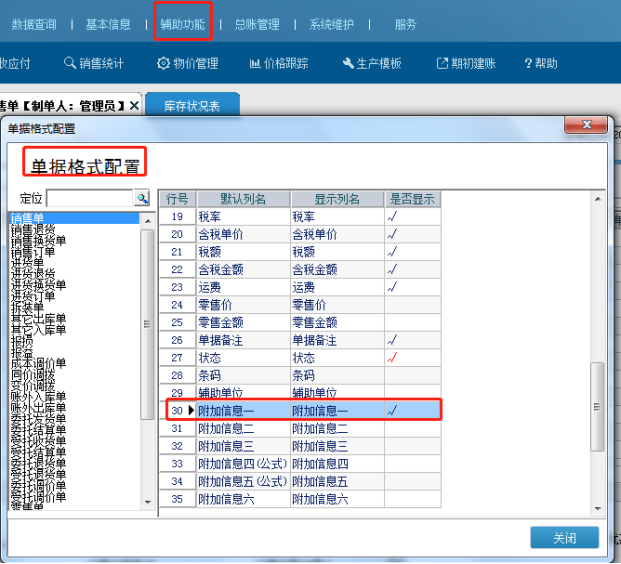Open 期初建账 toolbar item
Image resolution: width=621 pixels, height=564 pixels.
pyautogui.click(x=466, y=63)
